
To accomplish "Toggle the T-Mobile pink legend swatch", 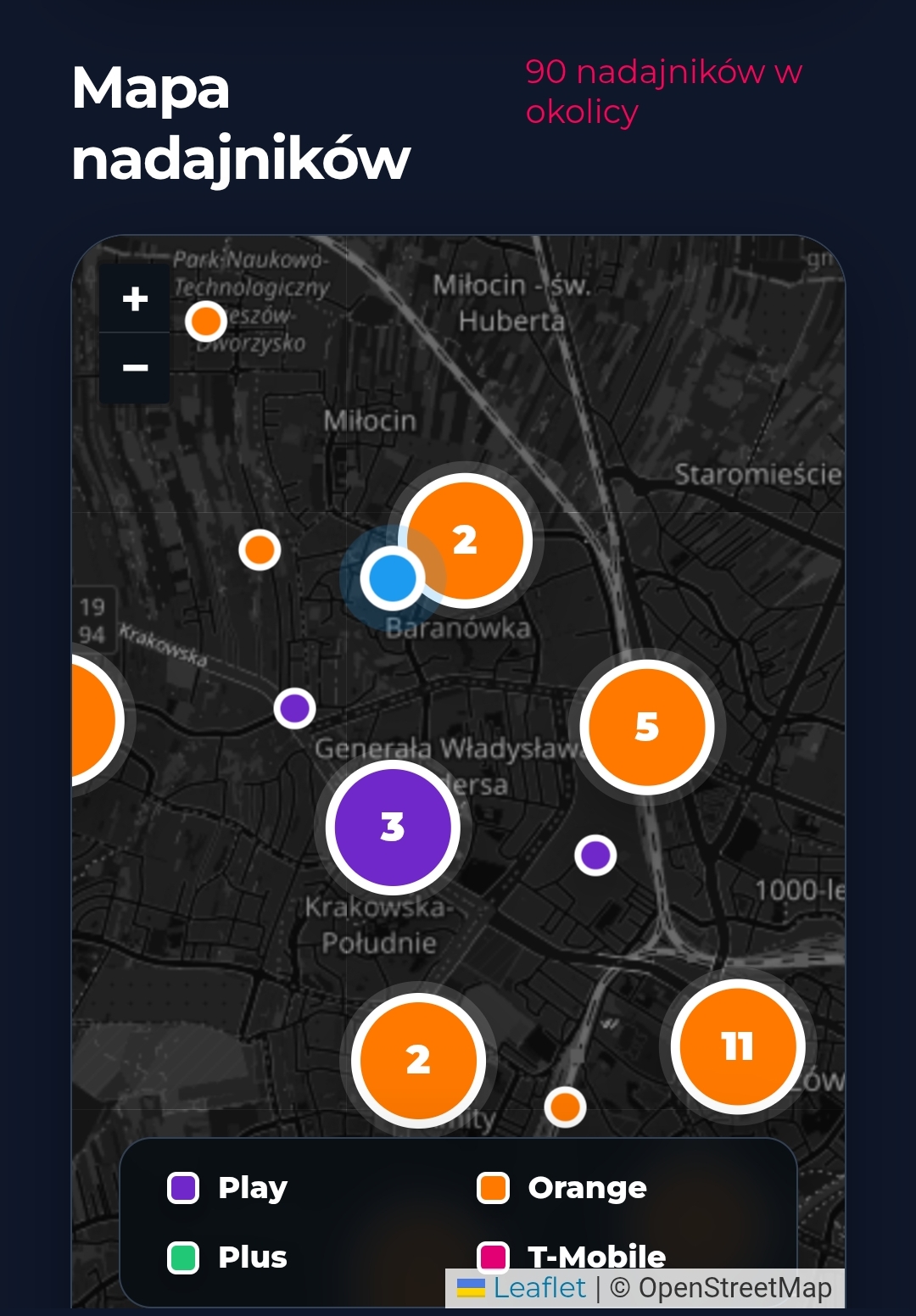I will point(493,1256).
